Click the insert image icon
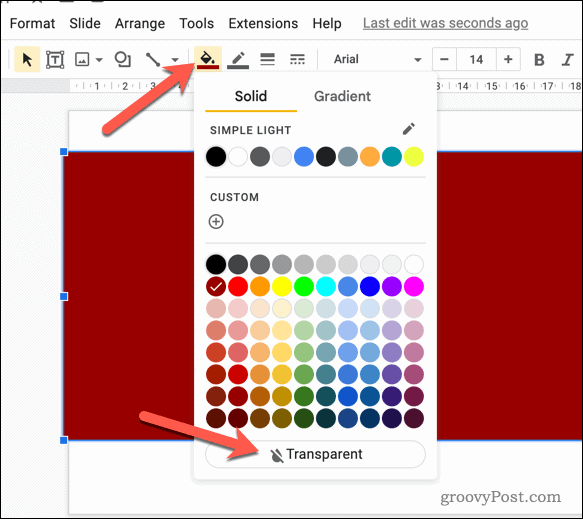Viewport: 583px width, 520px height. click(x=82, y=59)
